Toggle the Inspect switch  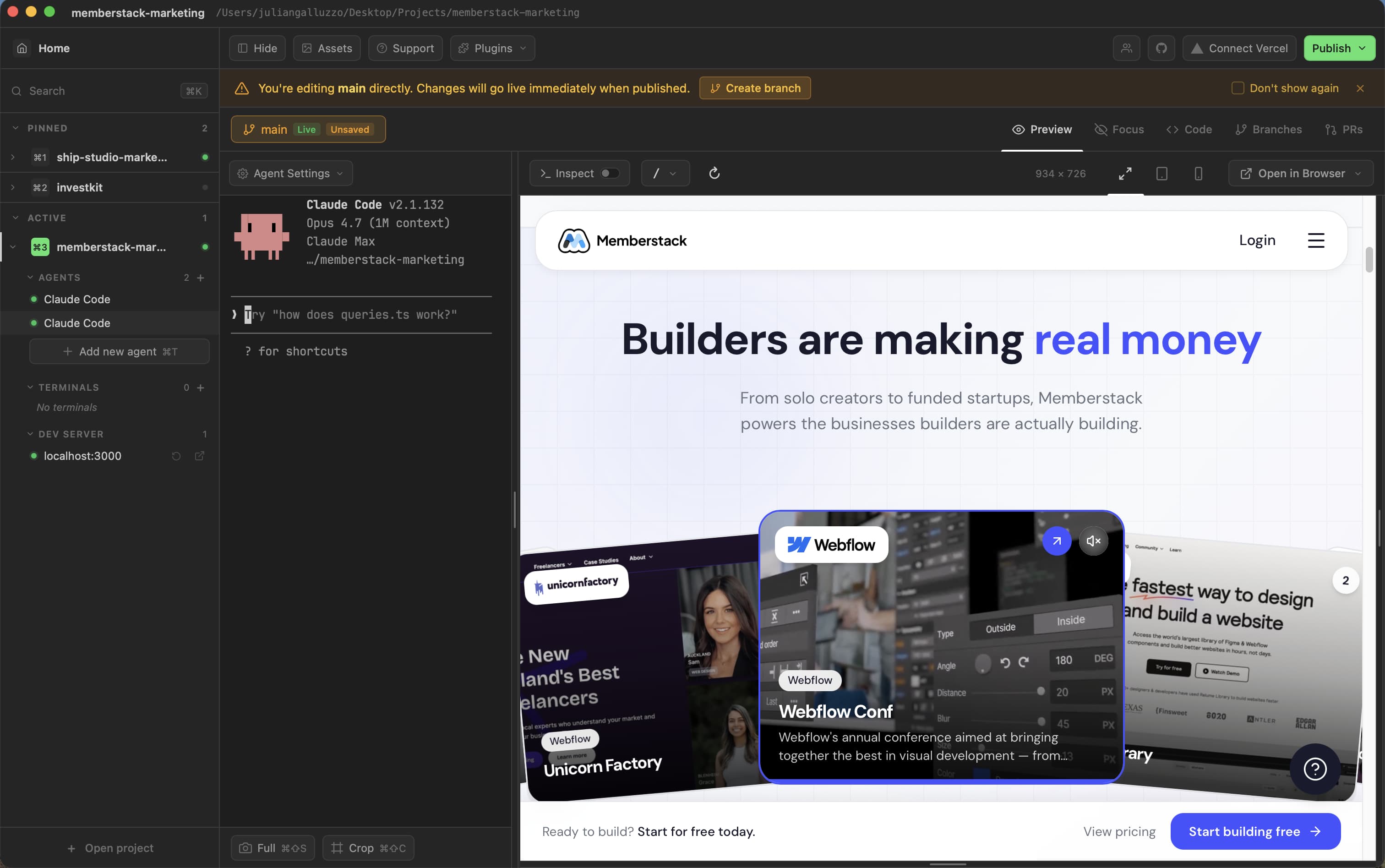pyautogui.click(x=610, y=173)
